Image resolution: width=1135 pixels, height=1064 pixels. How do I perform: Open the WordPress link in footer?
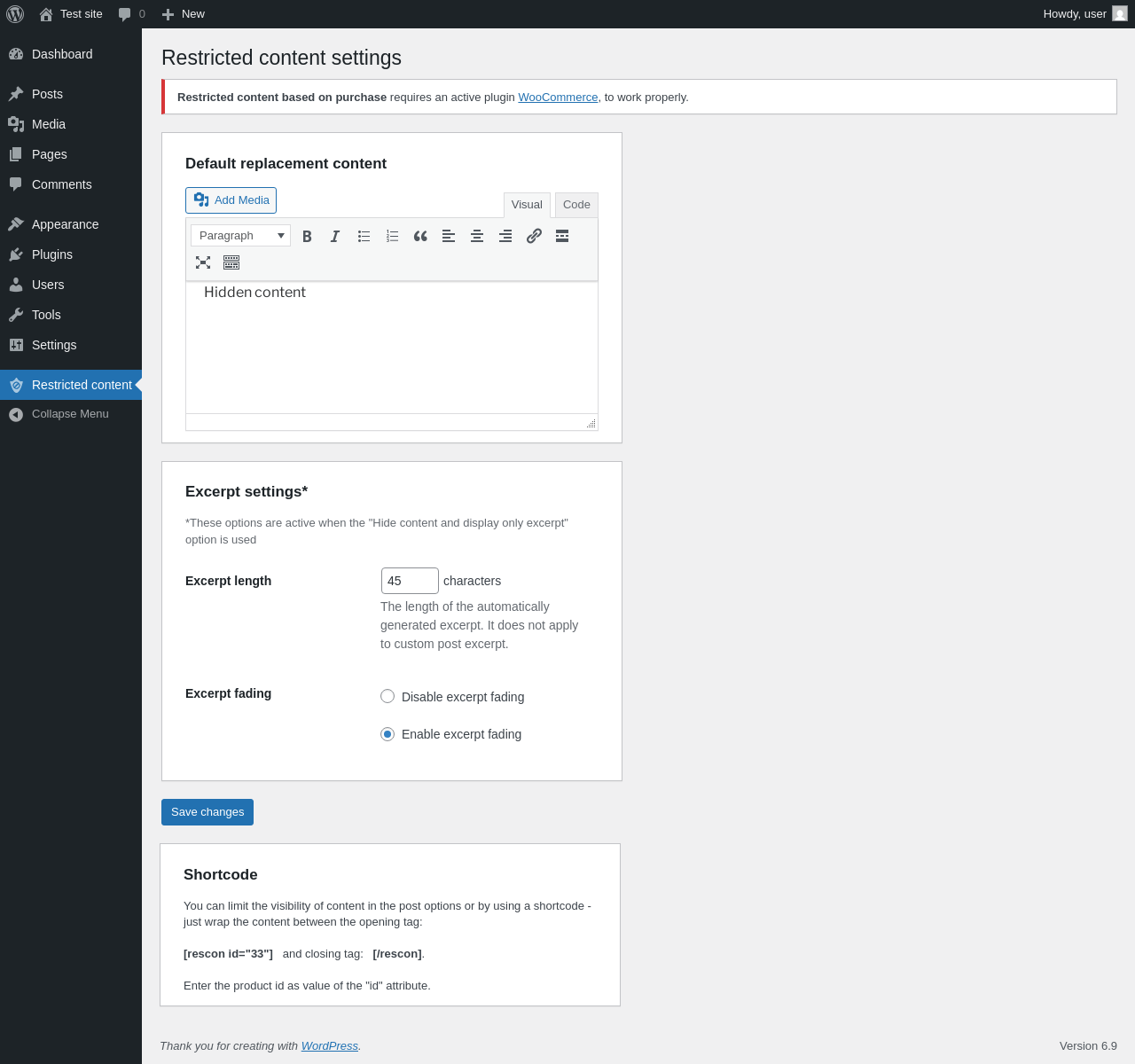click(330, 1046)
